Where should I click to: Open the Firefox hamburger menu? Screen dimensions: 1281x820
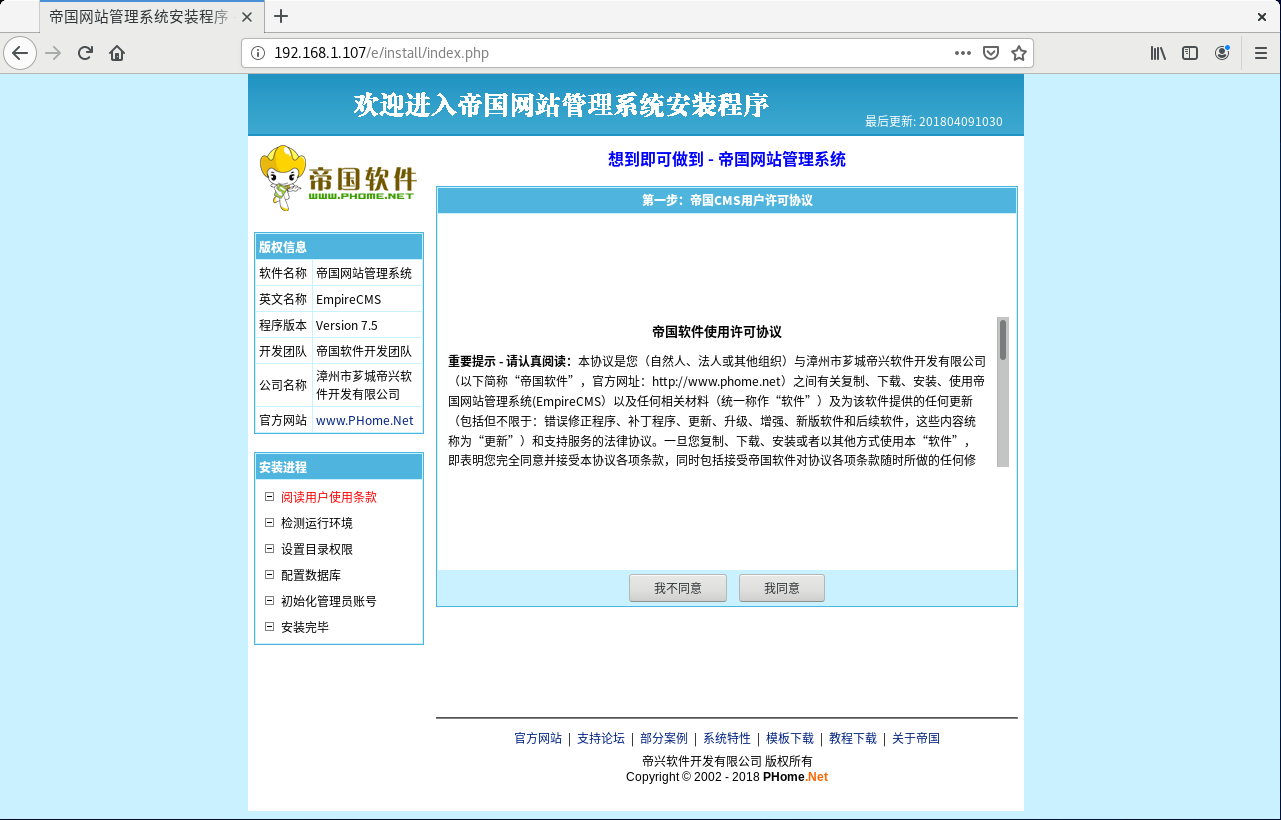(x=1260, y=53)
